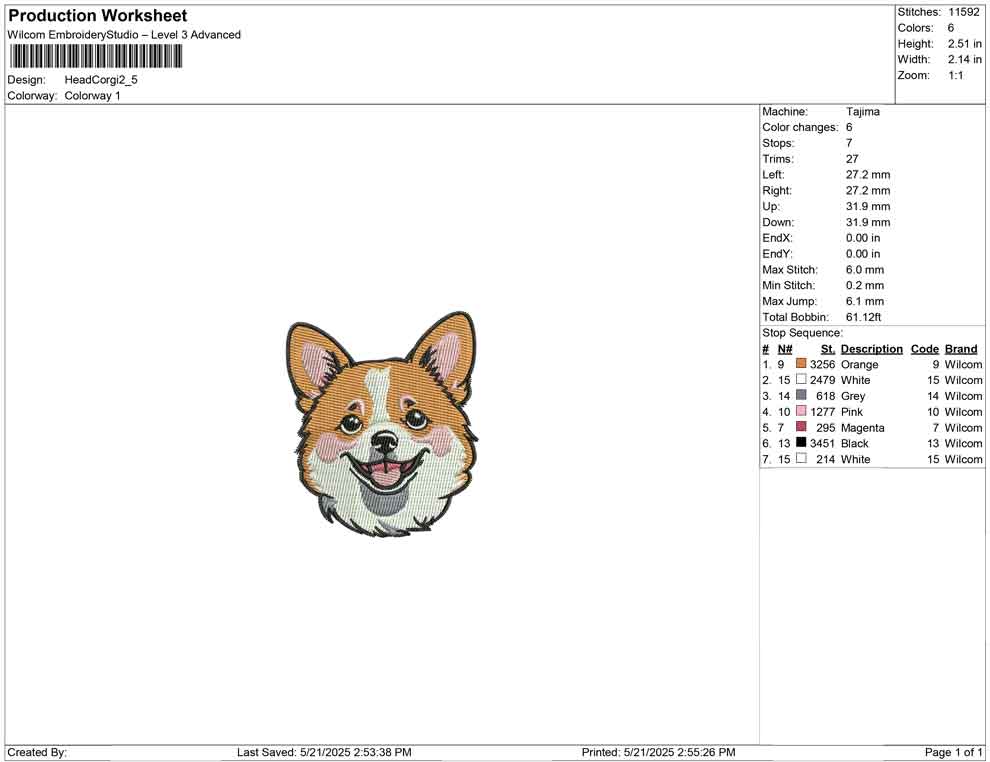Click the Black stitch count 3451
This screenshot has width=990, height=762.
[x=823, y=443]
